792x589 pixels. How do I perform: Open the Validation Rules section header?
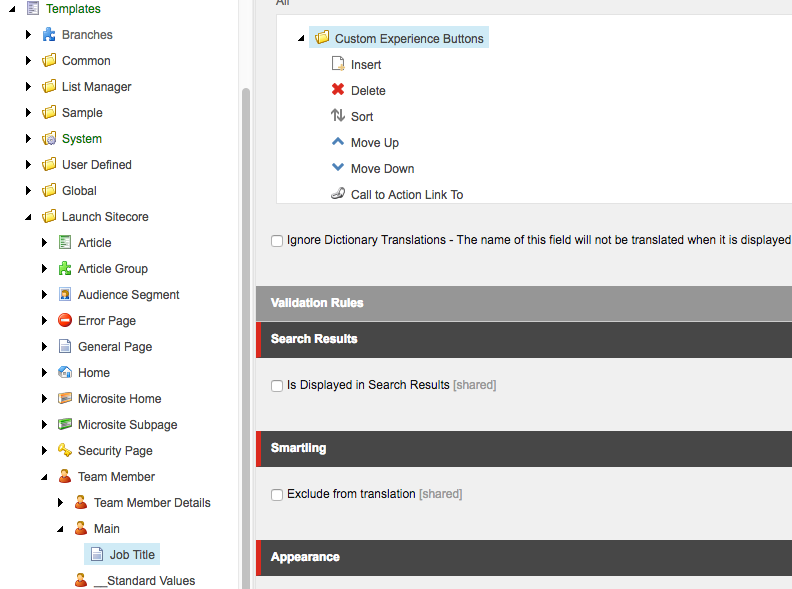click(524, 303)
